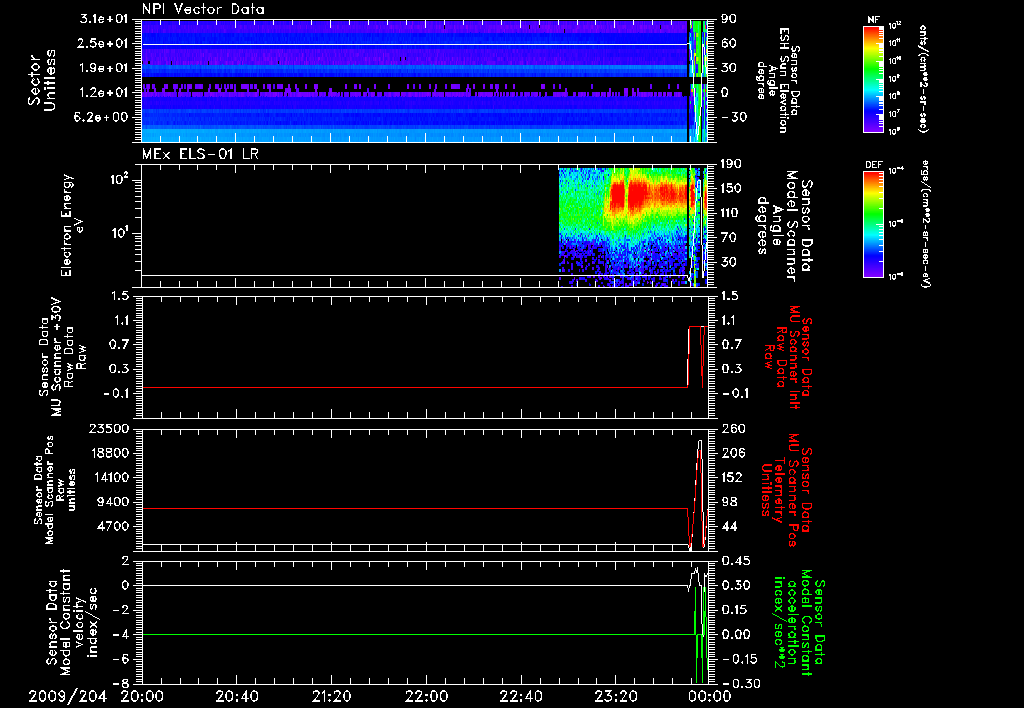Viewport: 1024px width, 708px height.
Task: Click the MU Scanner +30V Raw Data axis title
Action: [x=62, y=357]
